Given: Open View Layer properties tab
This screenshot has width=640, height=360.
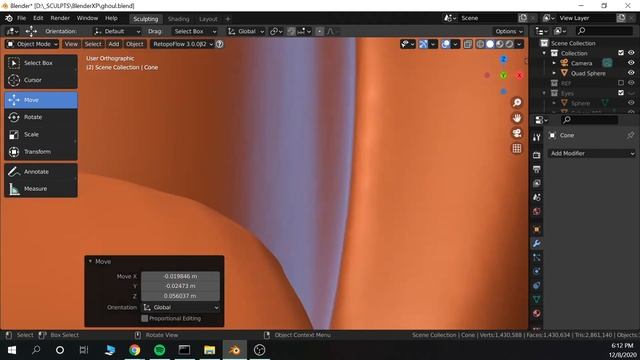Looking at the screenshot, I should pyautogui.click(x=537, y=183).
